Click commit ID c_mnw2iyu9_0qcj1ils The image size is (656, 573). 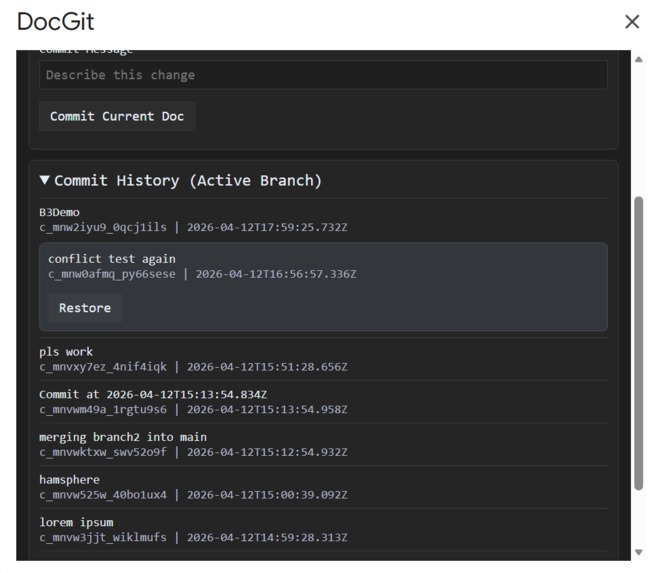click(103, 227)
